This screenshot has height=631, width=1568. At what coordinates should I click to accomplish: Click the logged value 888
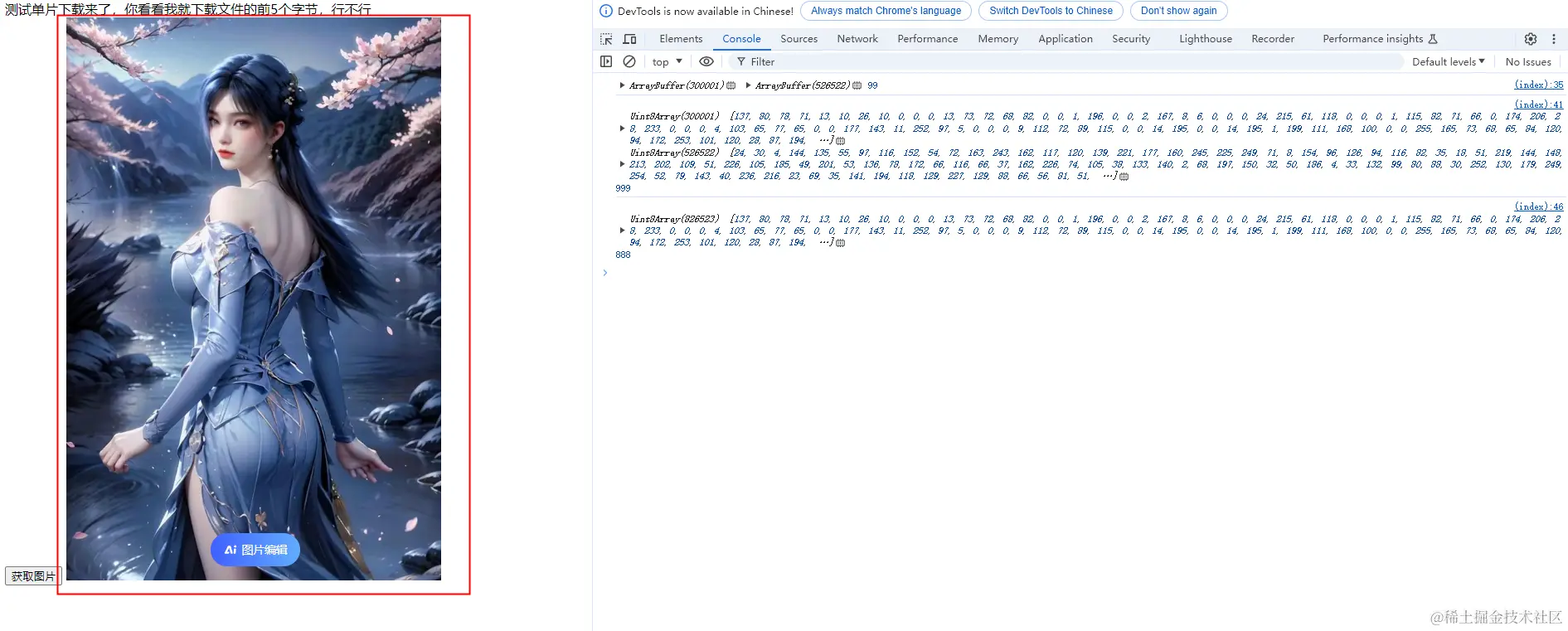pyautogui.click(x=624, y=255)
